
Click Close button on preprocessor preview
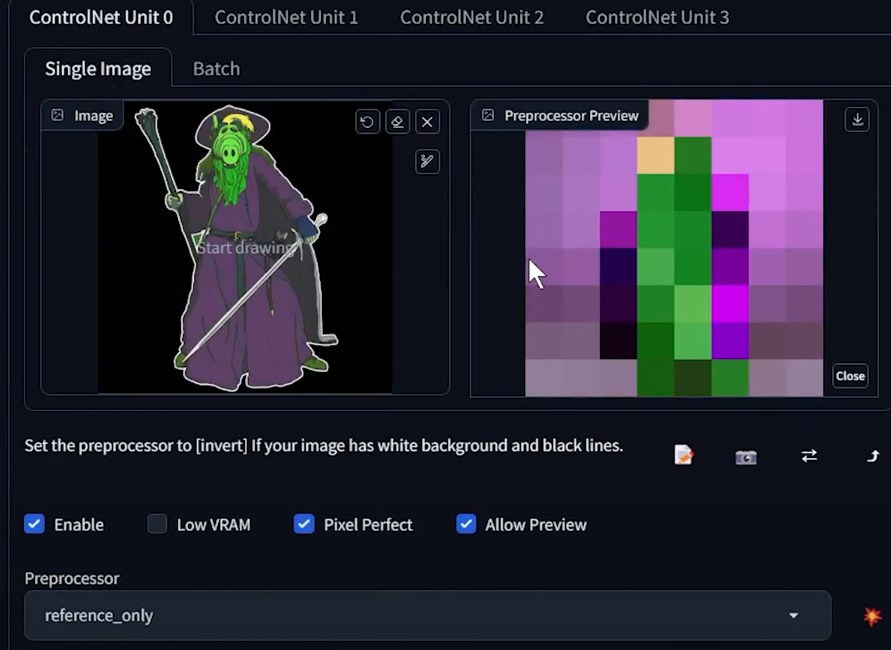pos(850,376)
